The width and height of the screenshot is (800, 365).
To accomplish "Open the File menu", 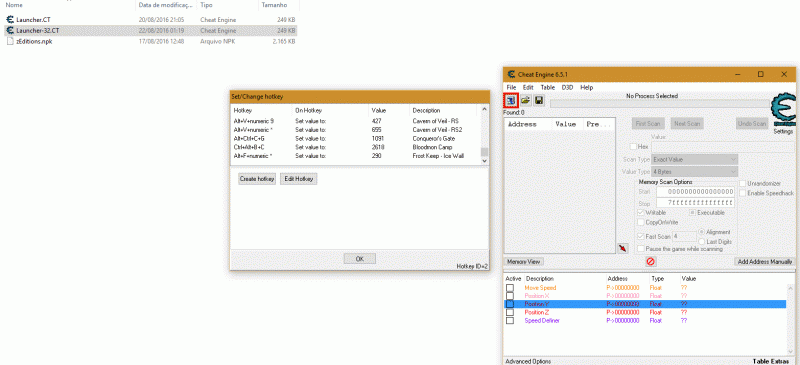I will [x=511, y=87].
